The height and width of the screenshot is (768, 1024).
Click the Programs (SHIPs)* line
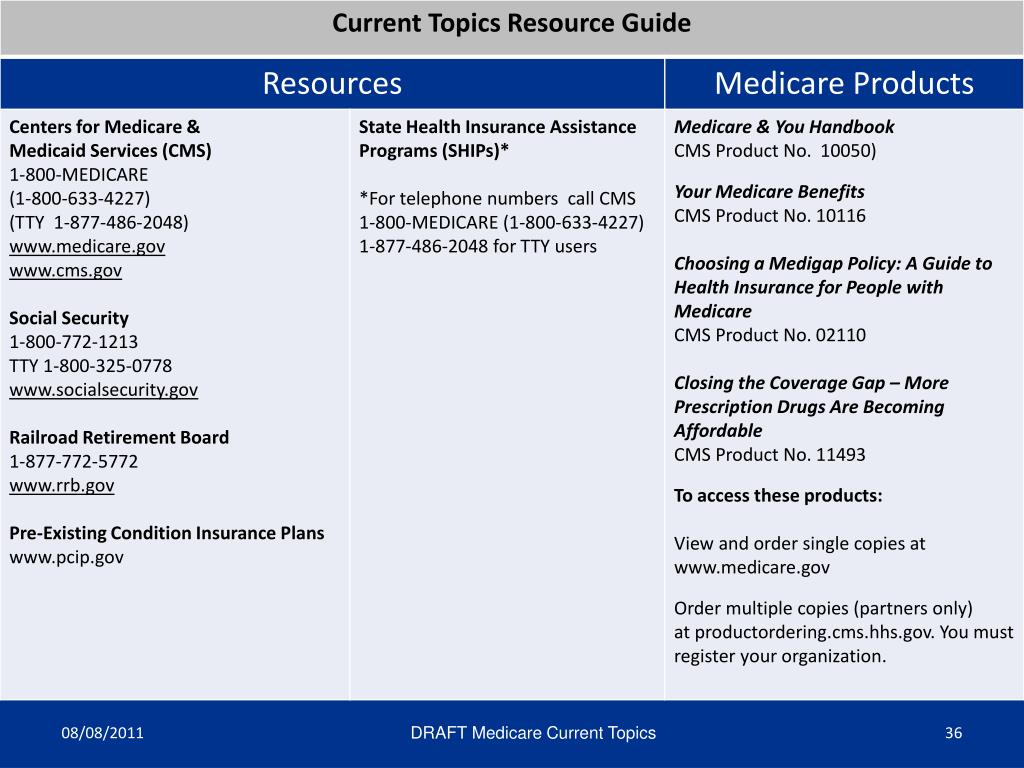pos(434,151)
